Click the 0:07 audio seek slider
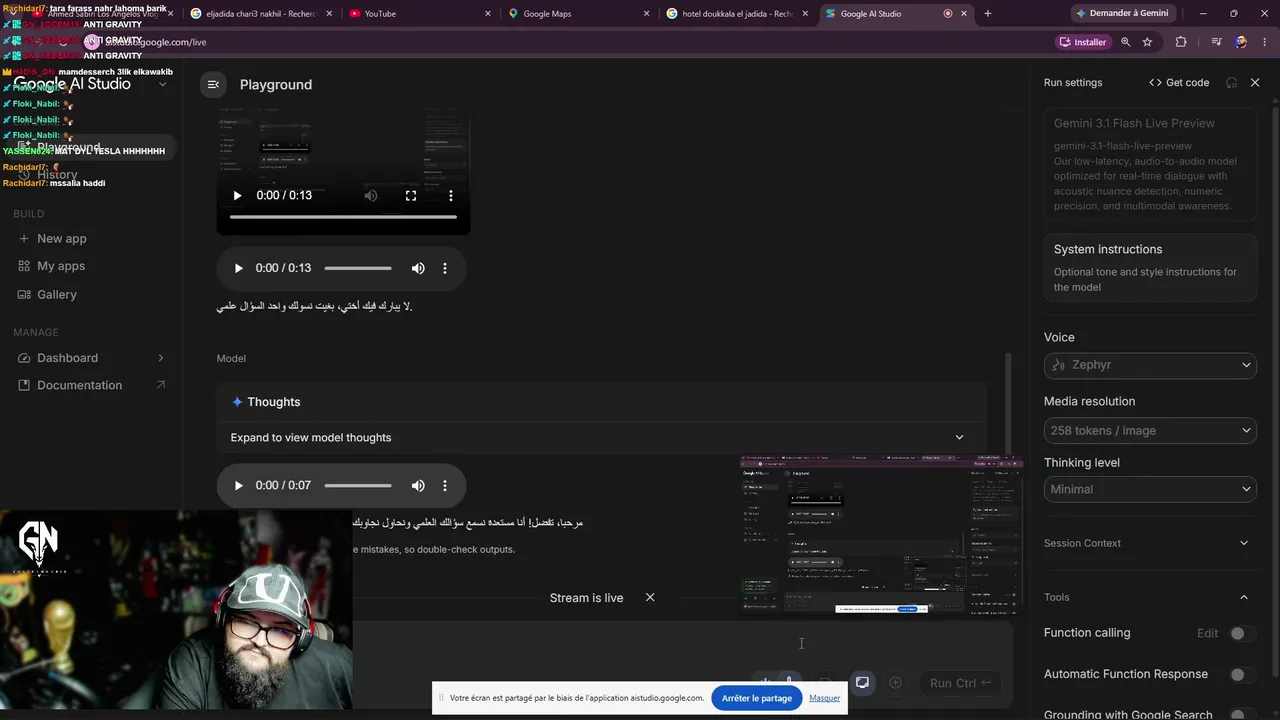Viewport: 1280px width, 720px height. coord(358,486)
